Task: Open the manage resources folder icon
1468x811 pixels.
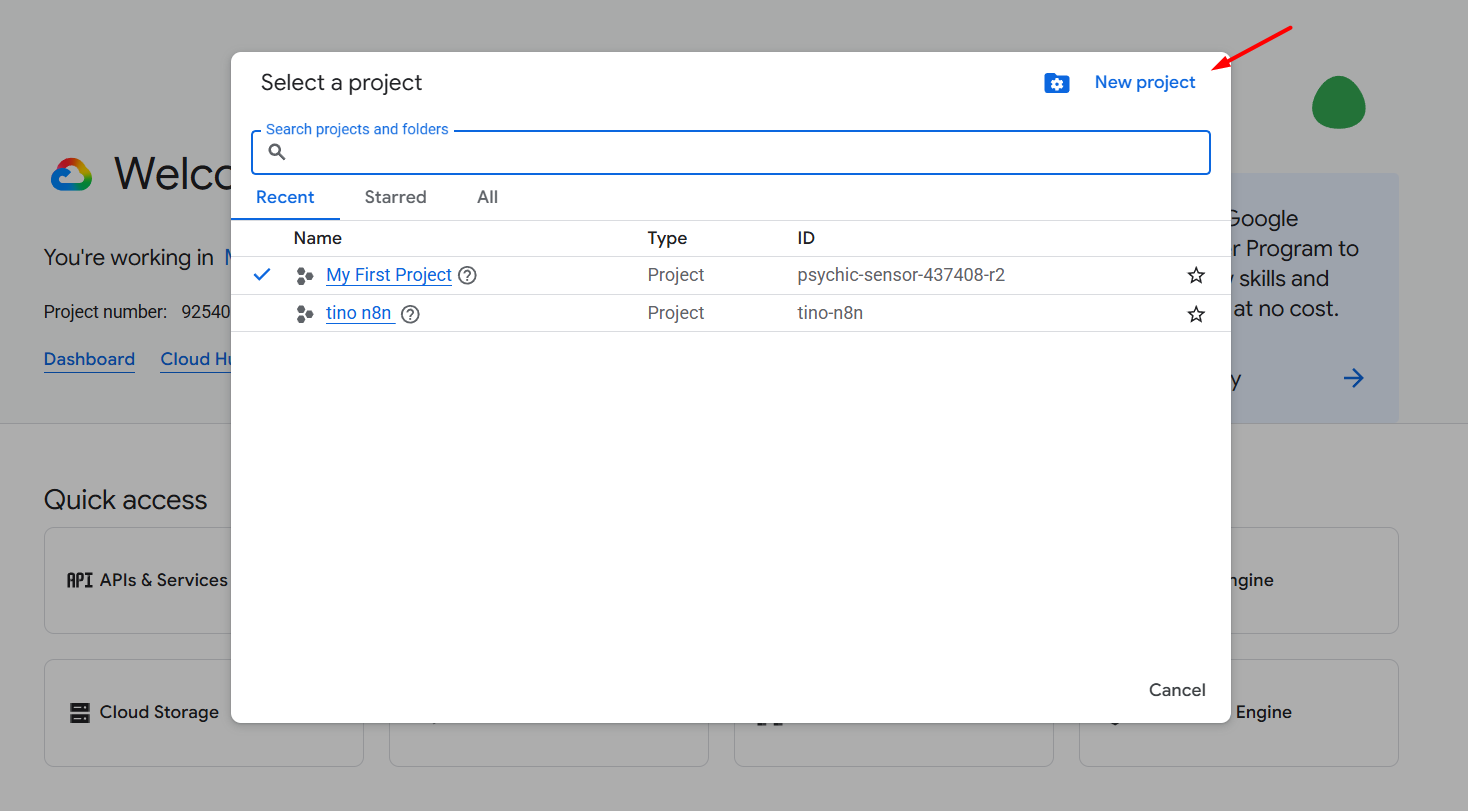Action: coord(1056,83)
